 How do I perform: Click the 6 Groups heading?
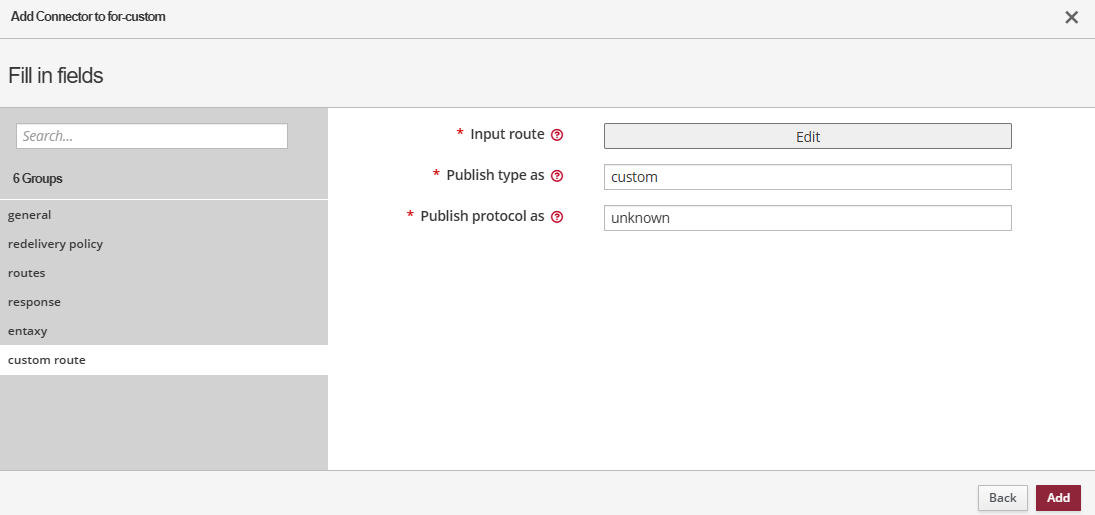[x=38, y=179]
